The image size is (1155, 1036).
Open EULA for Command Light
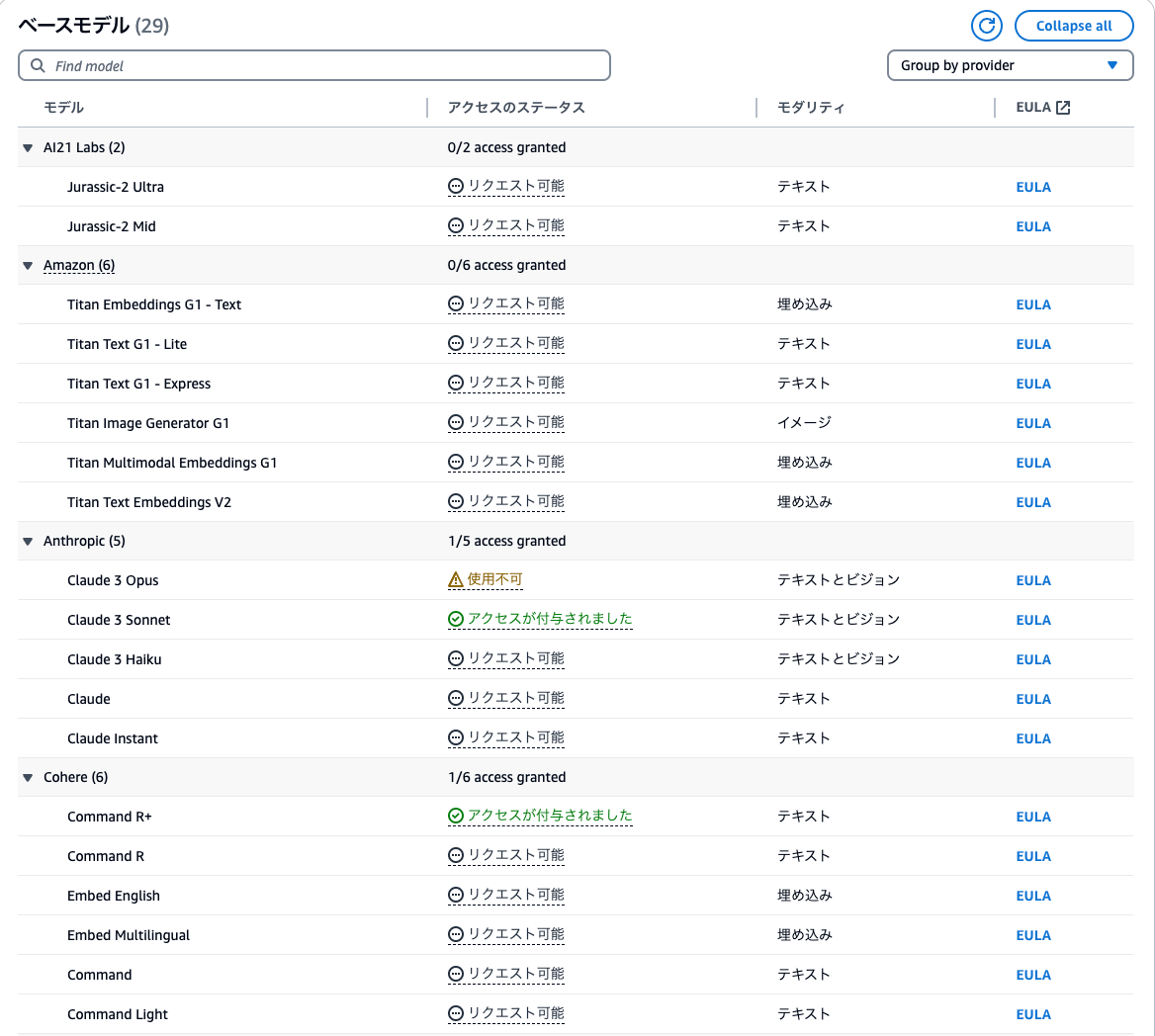(x=1032, y=1014)
